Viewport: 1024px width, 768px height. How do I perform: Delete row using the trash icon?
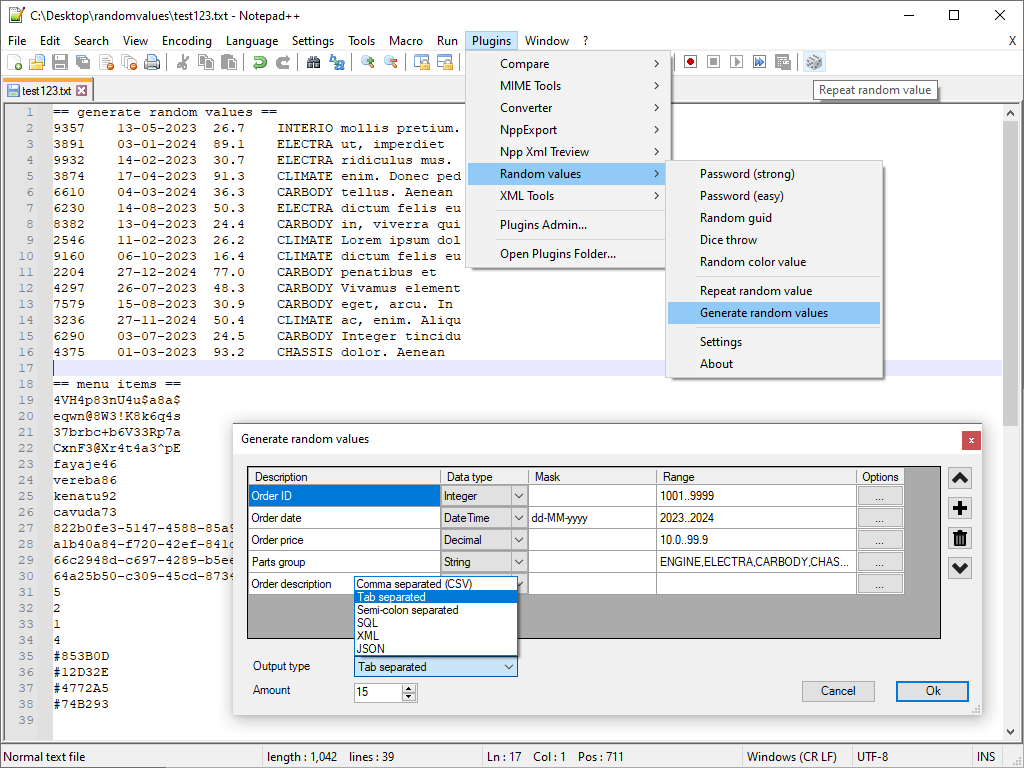point(960,538)
